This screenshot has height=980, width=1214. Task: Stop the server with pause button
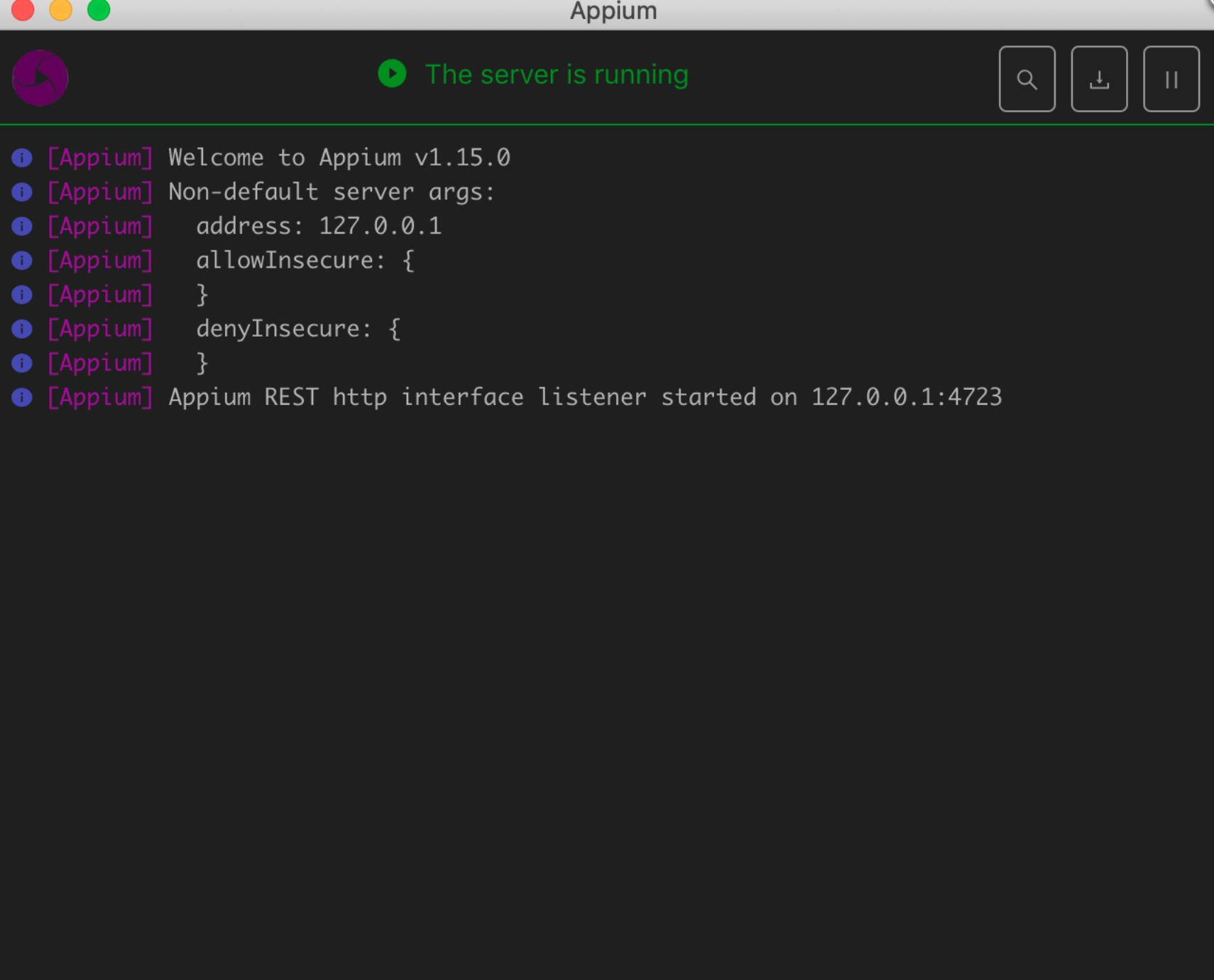1171,79
